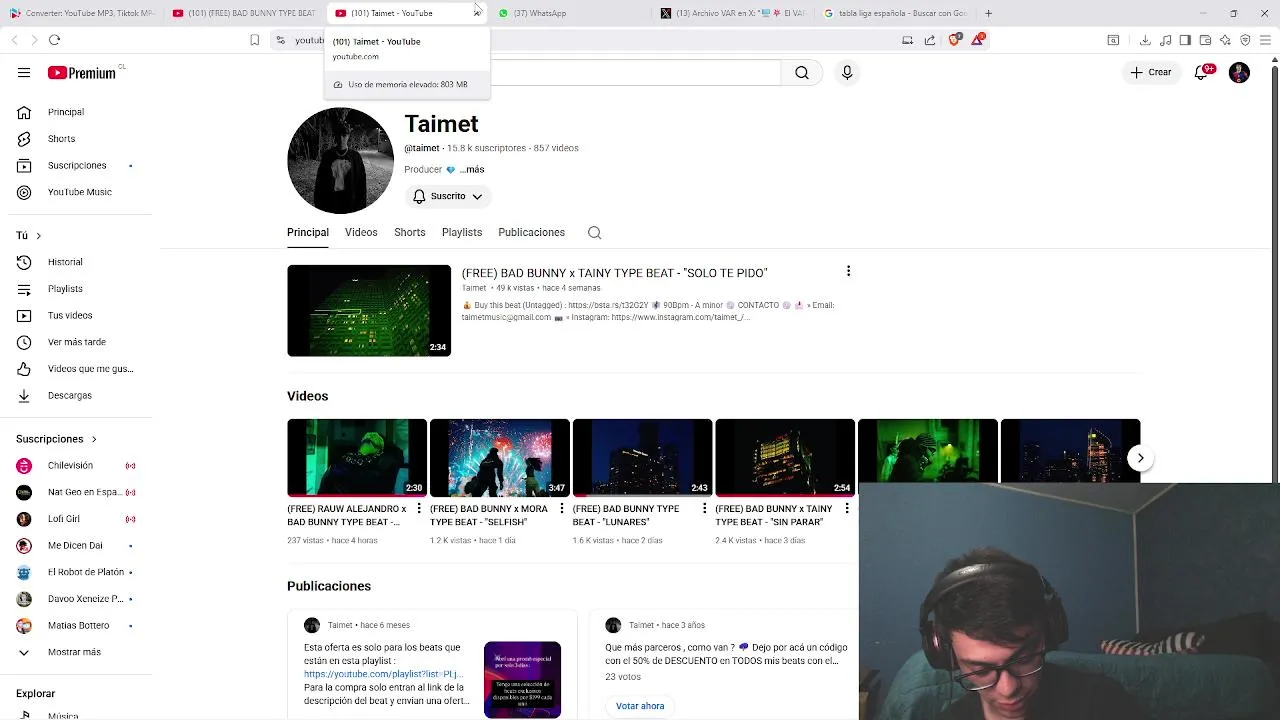Open options menu for SIN PARAR video
The height and width of the screenshot is (720, 1280).
click(x=846, y=509)
